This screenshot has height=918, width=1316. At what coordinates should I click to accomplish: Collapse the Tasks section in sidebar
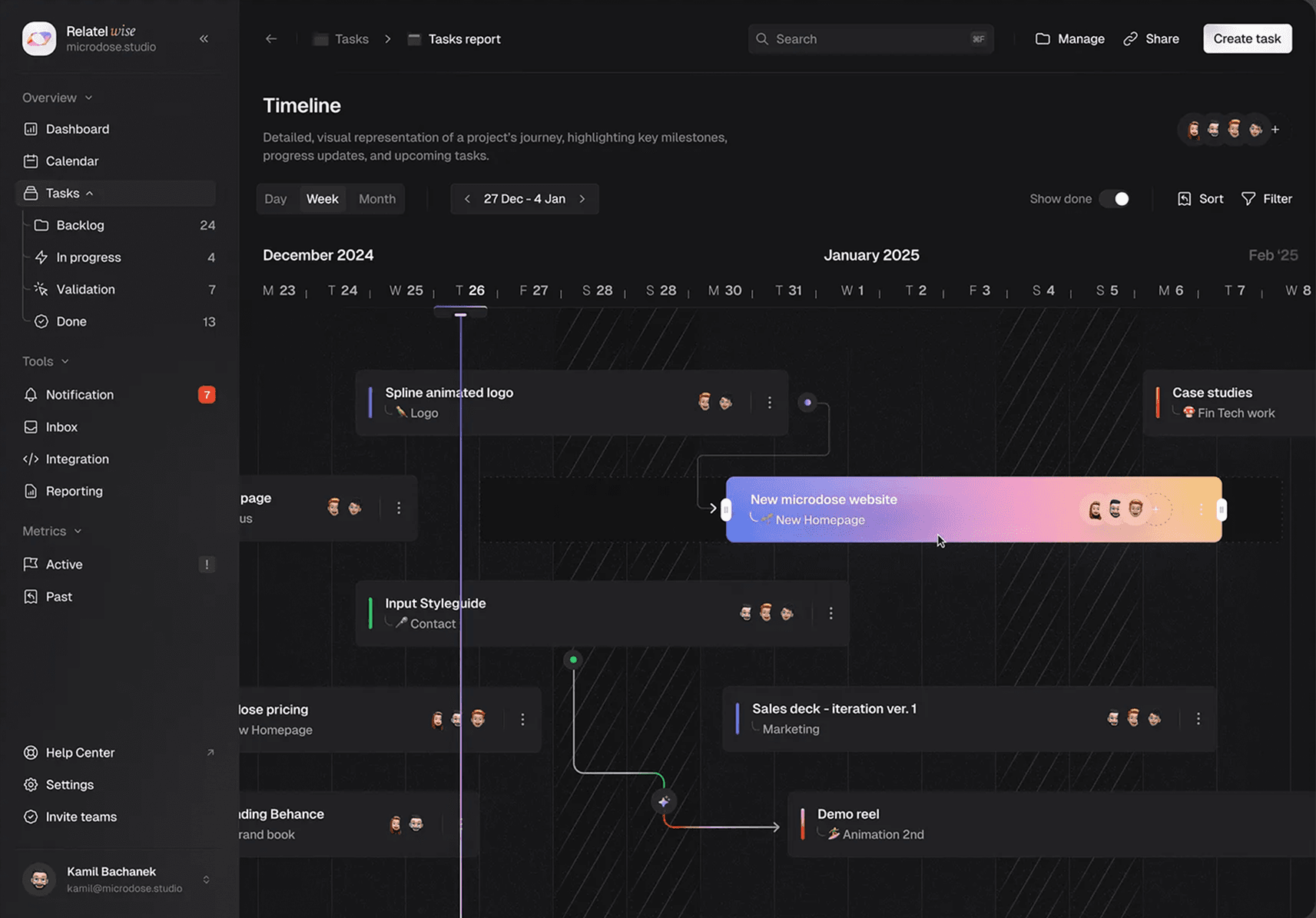pyautogui.click(x=90, y=194)
